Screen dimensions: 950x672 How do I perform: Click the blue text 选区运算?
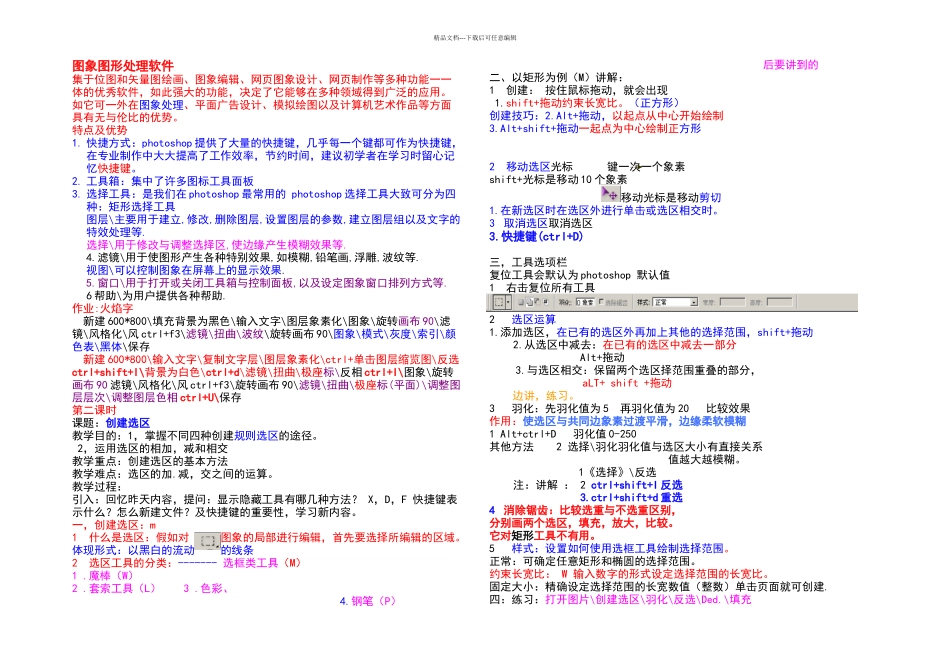click(534, 319)
